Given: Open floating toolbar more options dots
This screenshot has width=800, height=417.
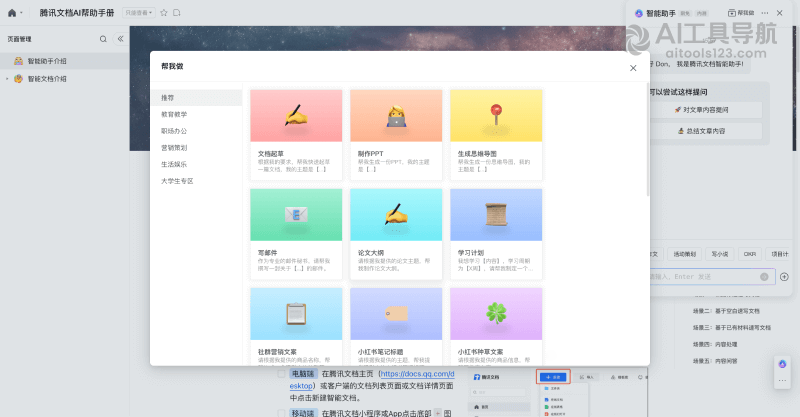Looking at the screenshot, I should click(x=782, y=380).
